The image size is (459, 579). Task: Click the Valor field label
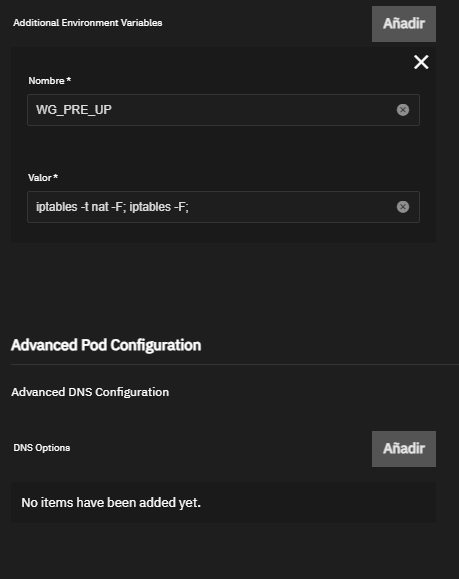(x=40, y=178)
